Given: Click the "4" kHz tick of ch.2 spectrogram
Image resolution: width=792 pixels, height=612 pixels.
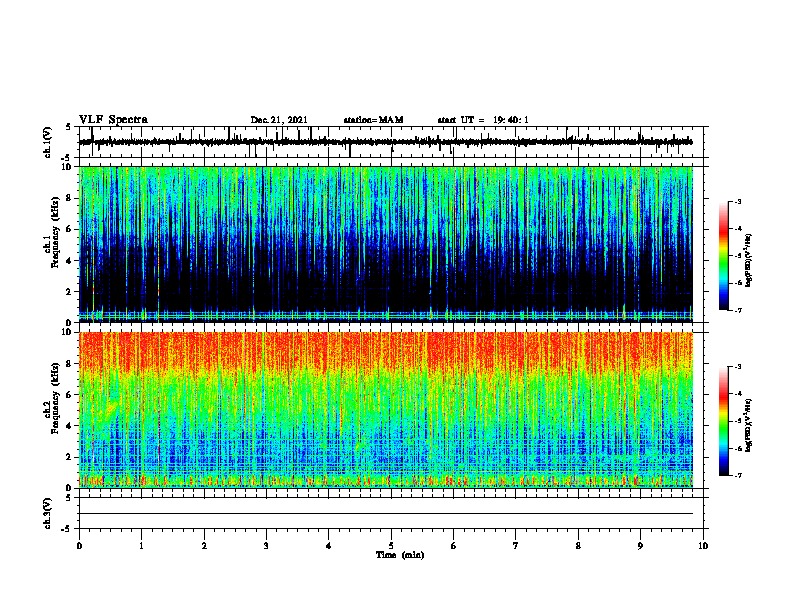Looking at the screenshot, I should tap(70, 426).
